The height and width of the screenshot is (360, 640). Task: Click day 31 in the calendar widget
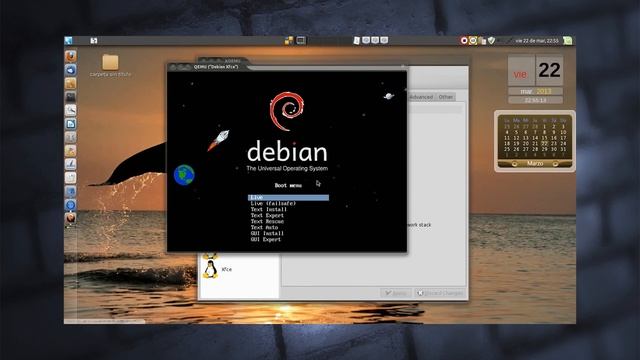pyautogui.click(x=563, y=149)
